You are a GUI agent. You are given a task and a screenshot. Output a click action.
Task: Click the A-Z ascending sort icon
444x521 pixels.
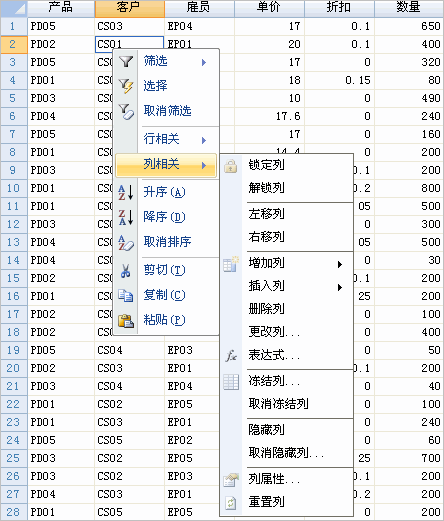click(126, 192)
